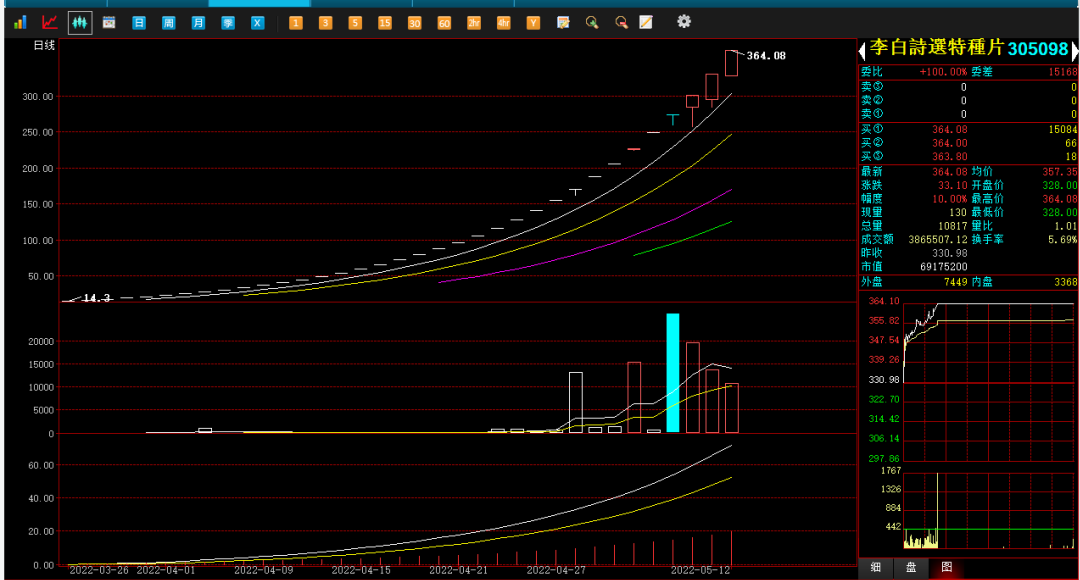The height and width of the screenshot is (580, 1080).
Task: Open settings gear icon
Action: pyautogui.click(x=683, y=21)
